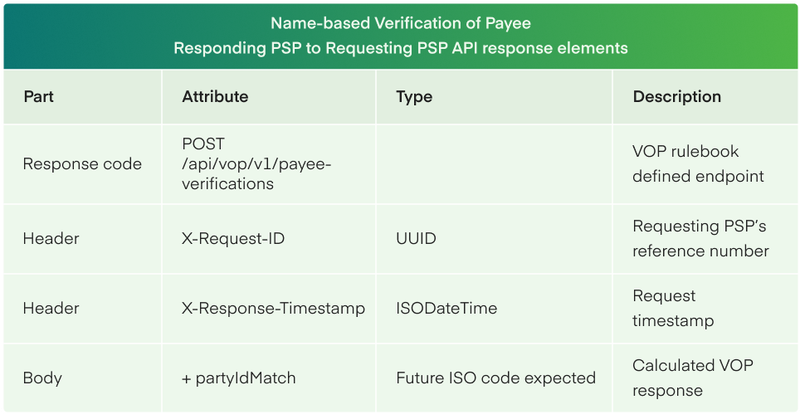Click the VOP rulebook defined endpoint text
Screen dimensions: 800x414
click(698, 164)
